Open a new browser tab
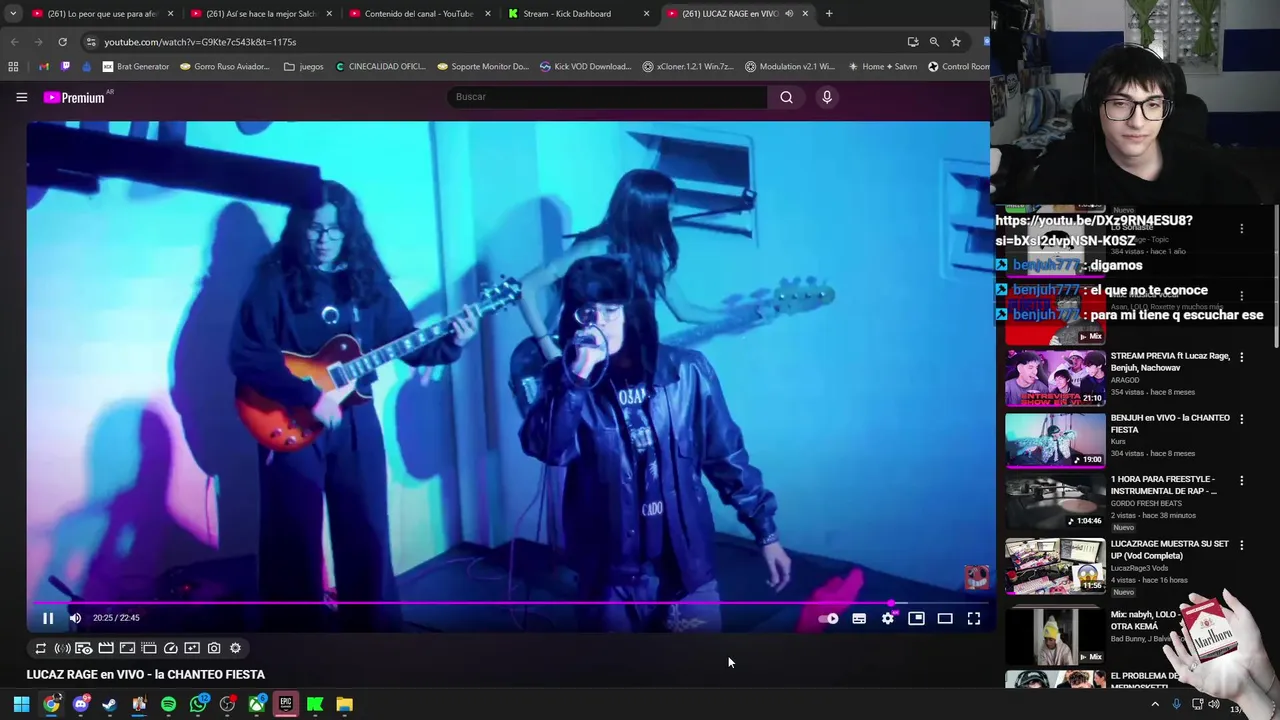 (829, 14)
